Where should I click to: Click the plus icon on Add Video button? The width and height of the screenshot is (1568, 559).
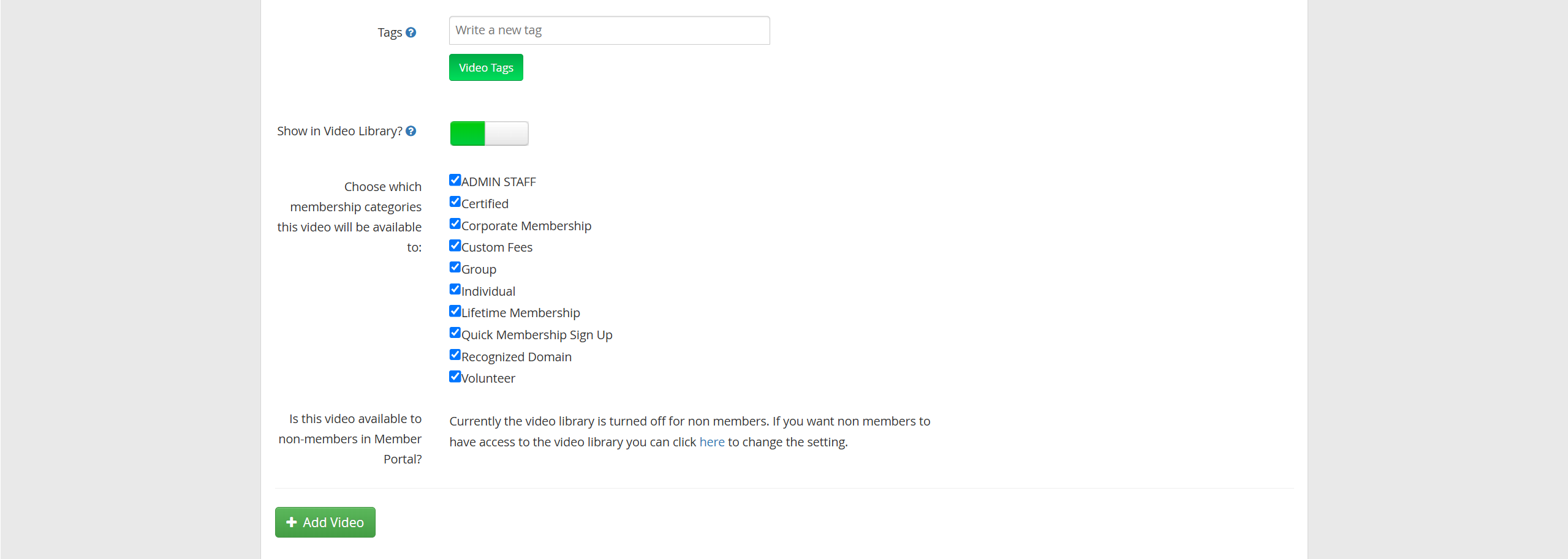(292, 522)
